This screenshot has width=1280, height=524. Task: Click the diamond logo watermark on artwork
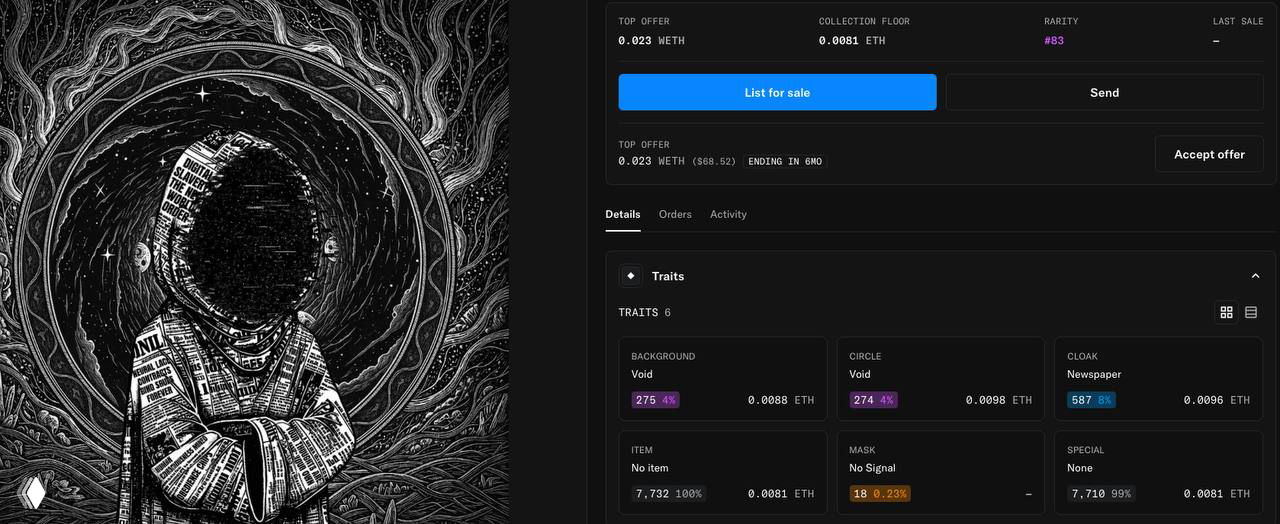point(33,492)
